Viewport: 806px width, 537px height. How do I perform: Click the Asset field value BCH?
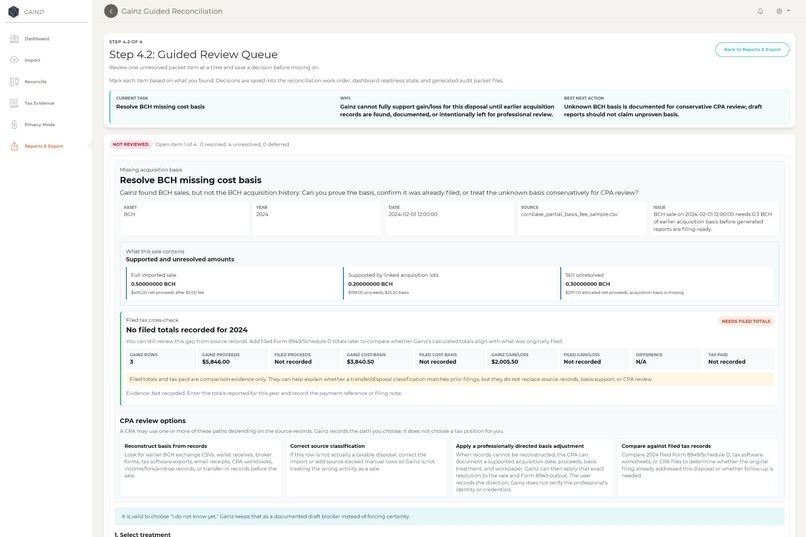click(130, 214)
